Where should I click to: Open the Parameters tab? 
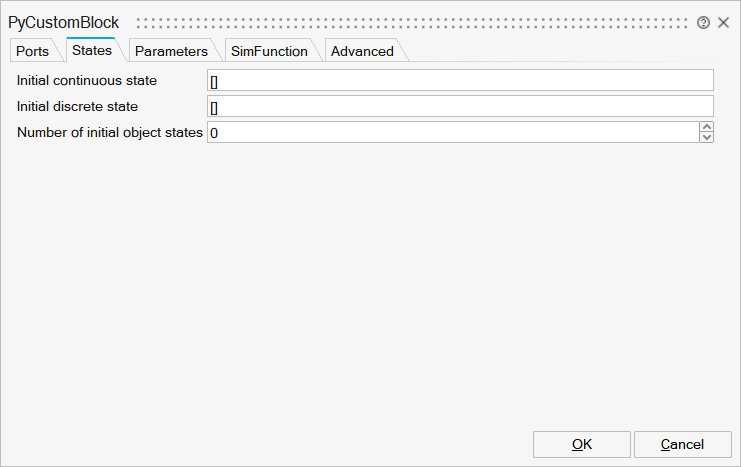tap(171, 51)
